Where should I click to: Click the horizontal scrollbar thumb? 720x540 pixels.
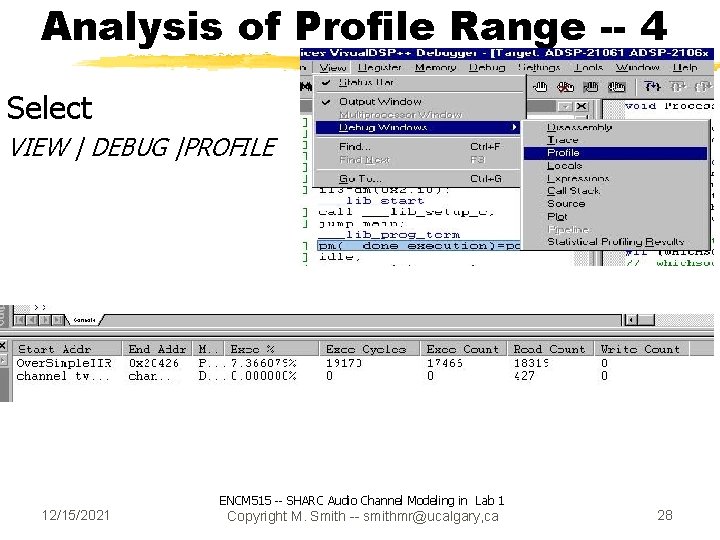pyautogui.click(x=647, y=320)
